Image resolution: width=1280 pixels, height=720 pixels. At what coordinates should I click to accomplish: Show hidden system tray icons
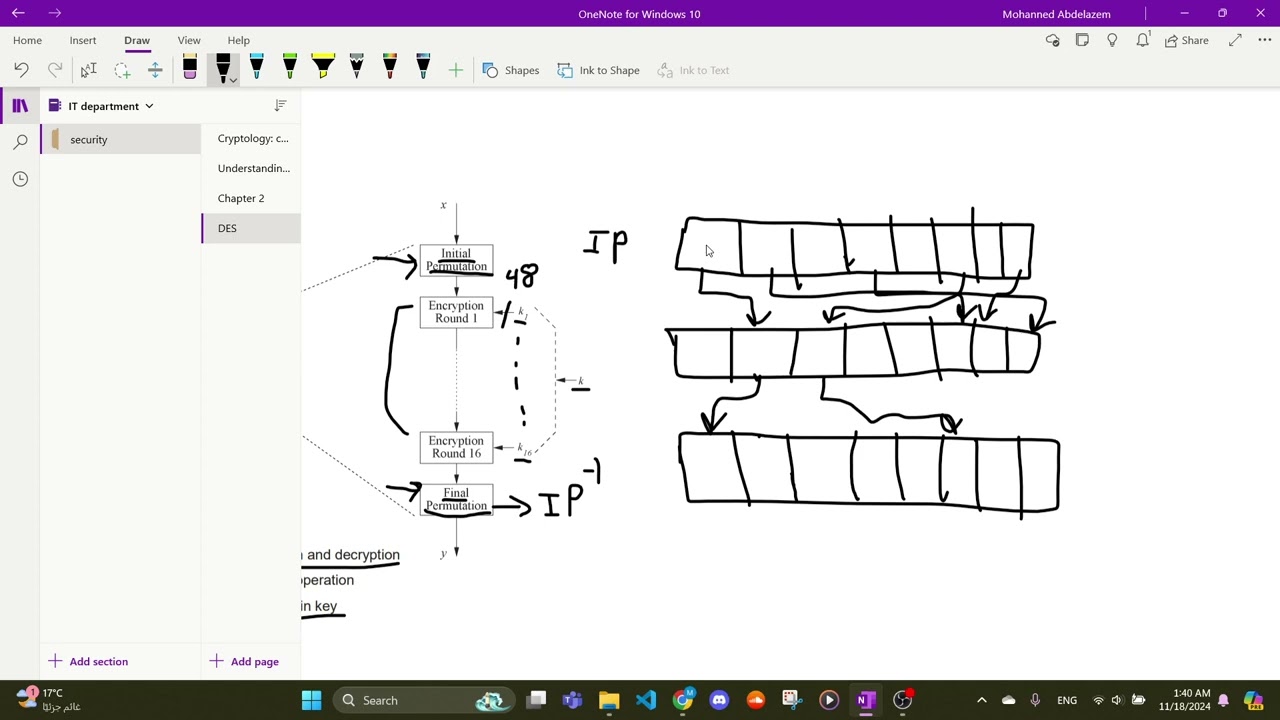point(981,700)
